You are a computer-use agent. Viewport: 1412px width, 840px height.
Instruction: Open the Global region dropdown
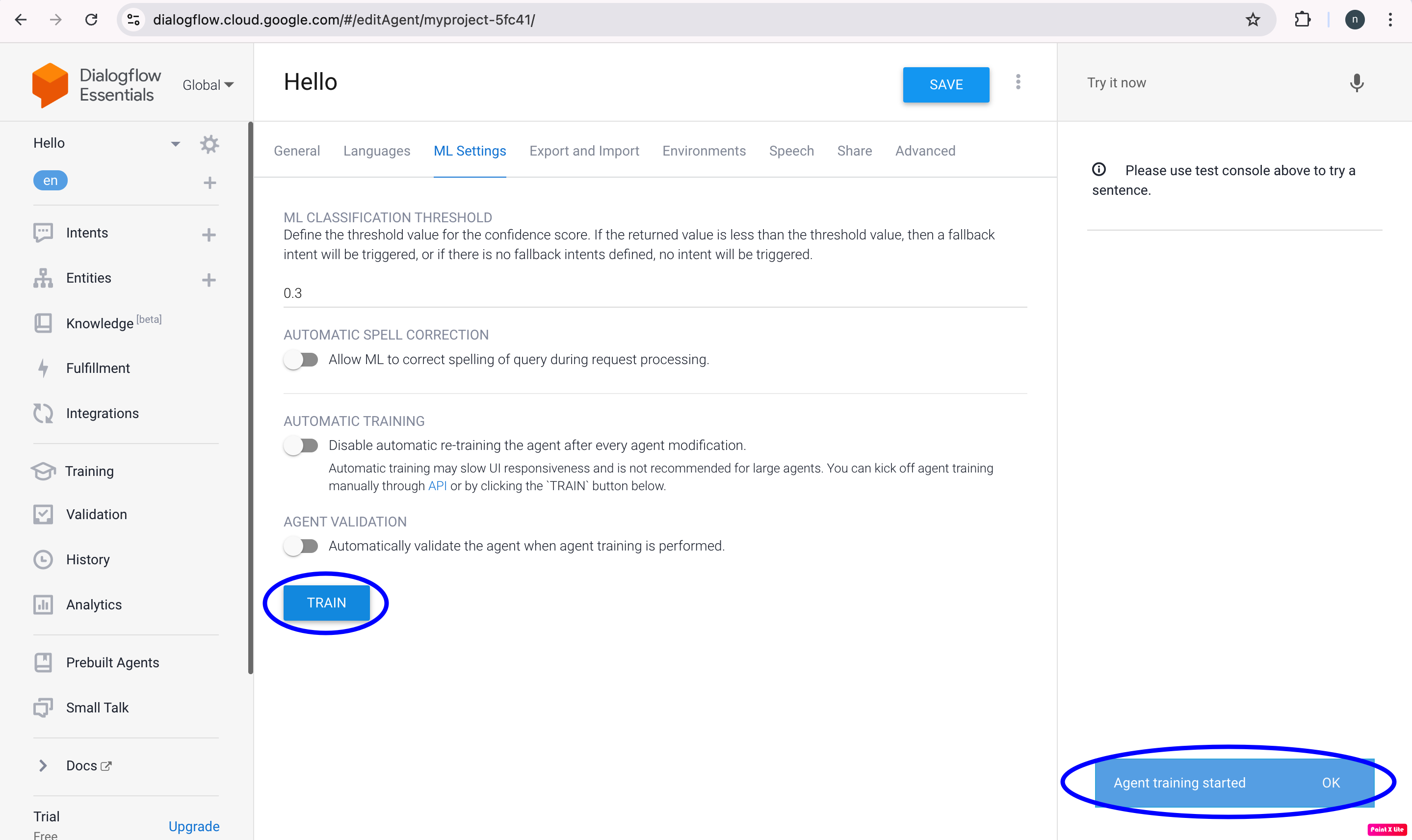click(207, 84)
